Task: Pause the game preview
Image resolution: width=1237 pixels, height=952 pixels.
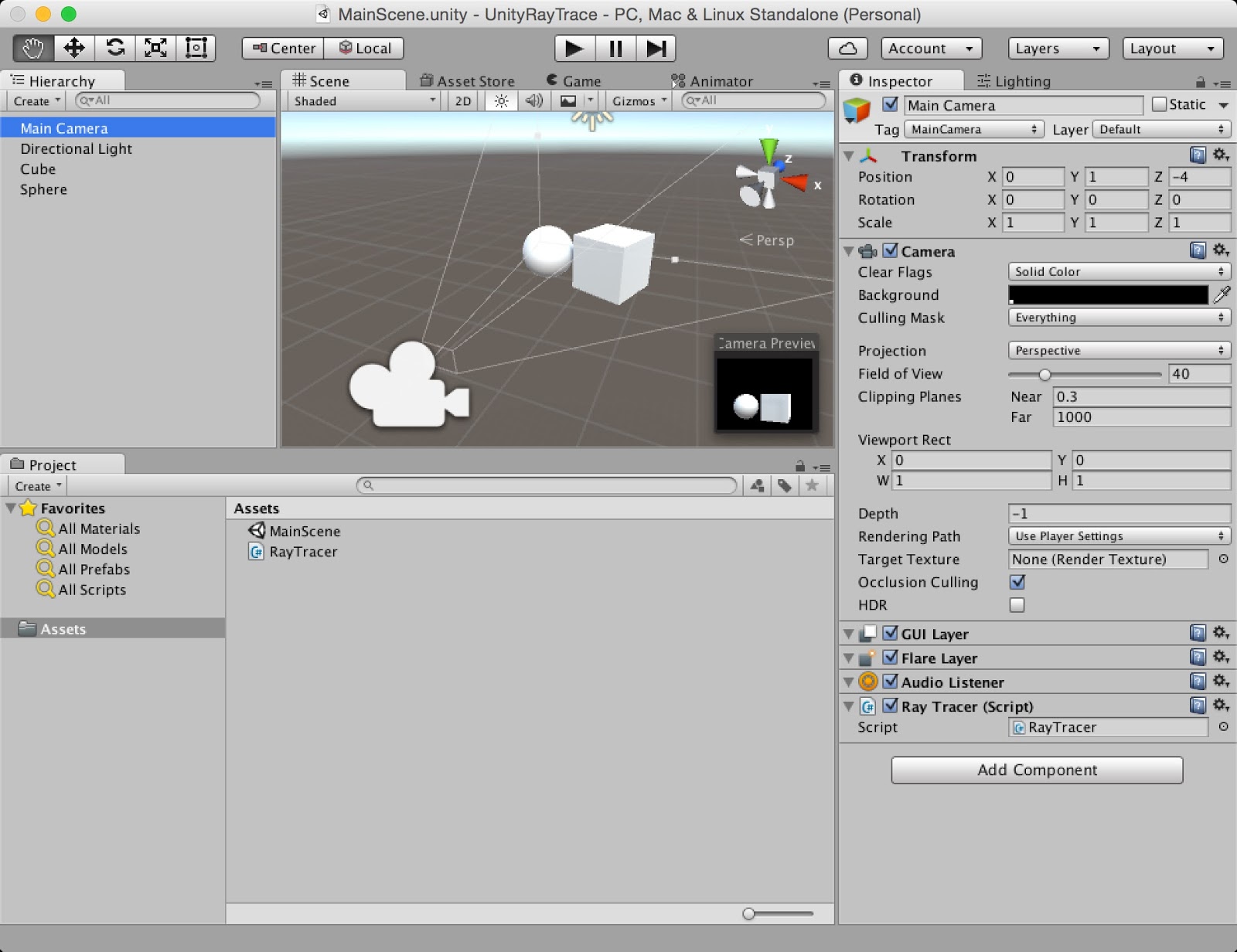Action: [x=615, y=48]
